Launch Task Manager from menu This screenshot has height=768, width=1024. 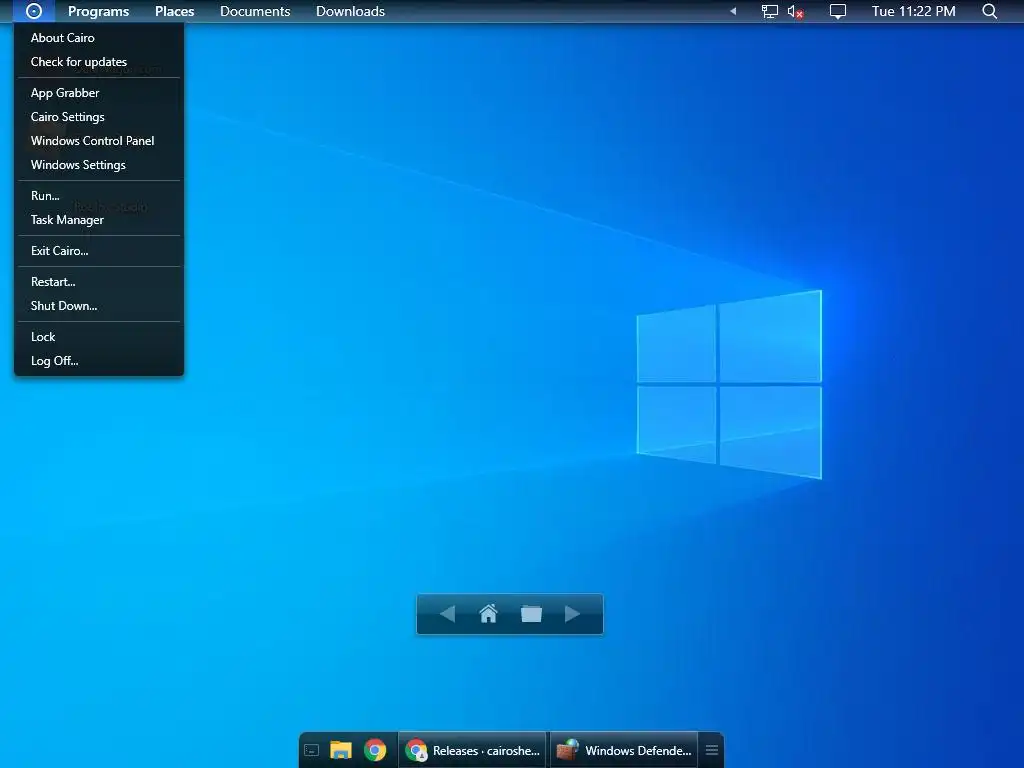tap(99, 220)
